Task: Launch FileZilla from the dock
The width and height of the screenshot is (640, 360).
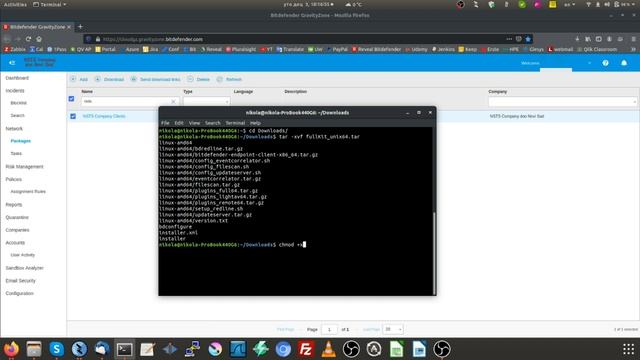Action: (306, 349)
